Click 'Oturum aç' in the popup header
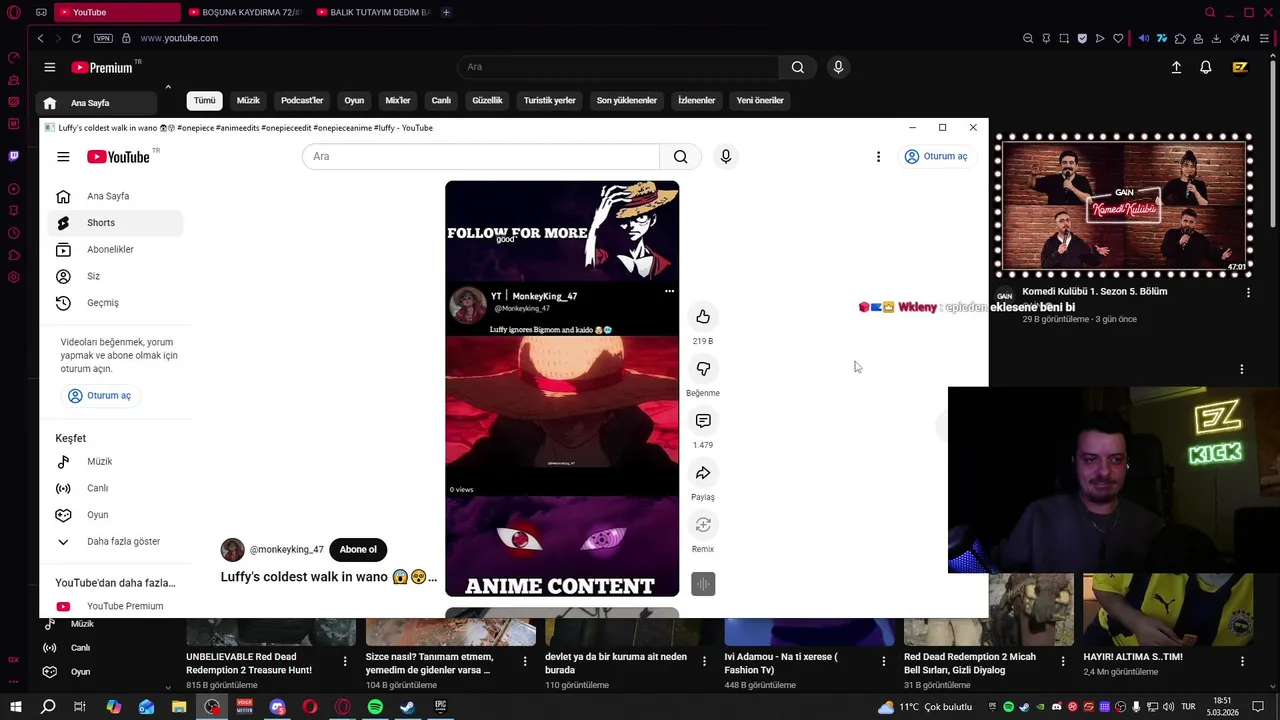The width and height of the screenshot is (1280, 720). (936, 156)
